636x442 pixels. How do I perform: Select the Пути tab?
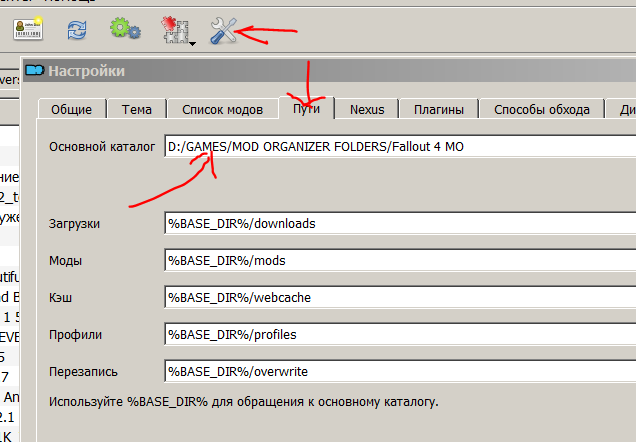[306, 109]
